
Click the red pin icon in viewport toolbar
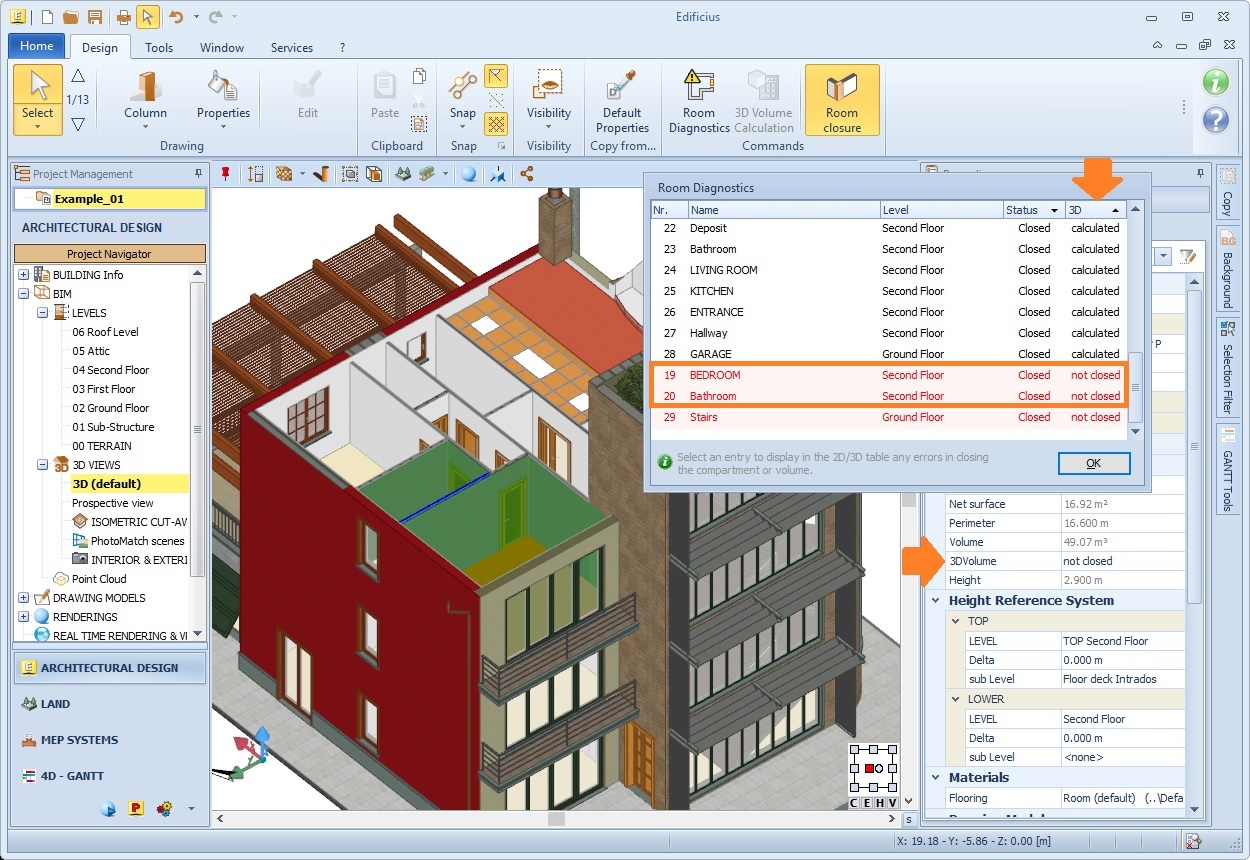pyautogui.click(x=226, y=174)
